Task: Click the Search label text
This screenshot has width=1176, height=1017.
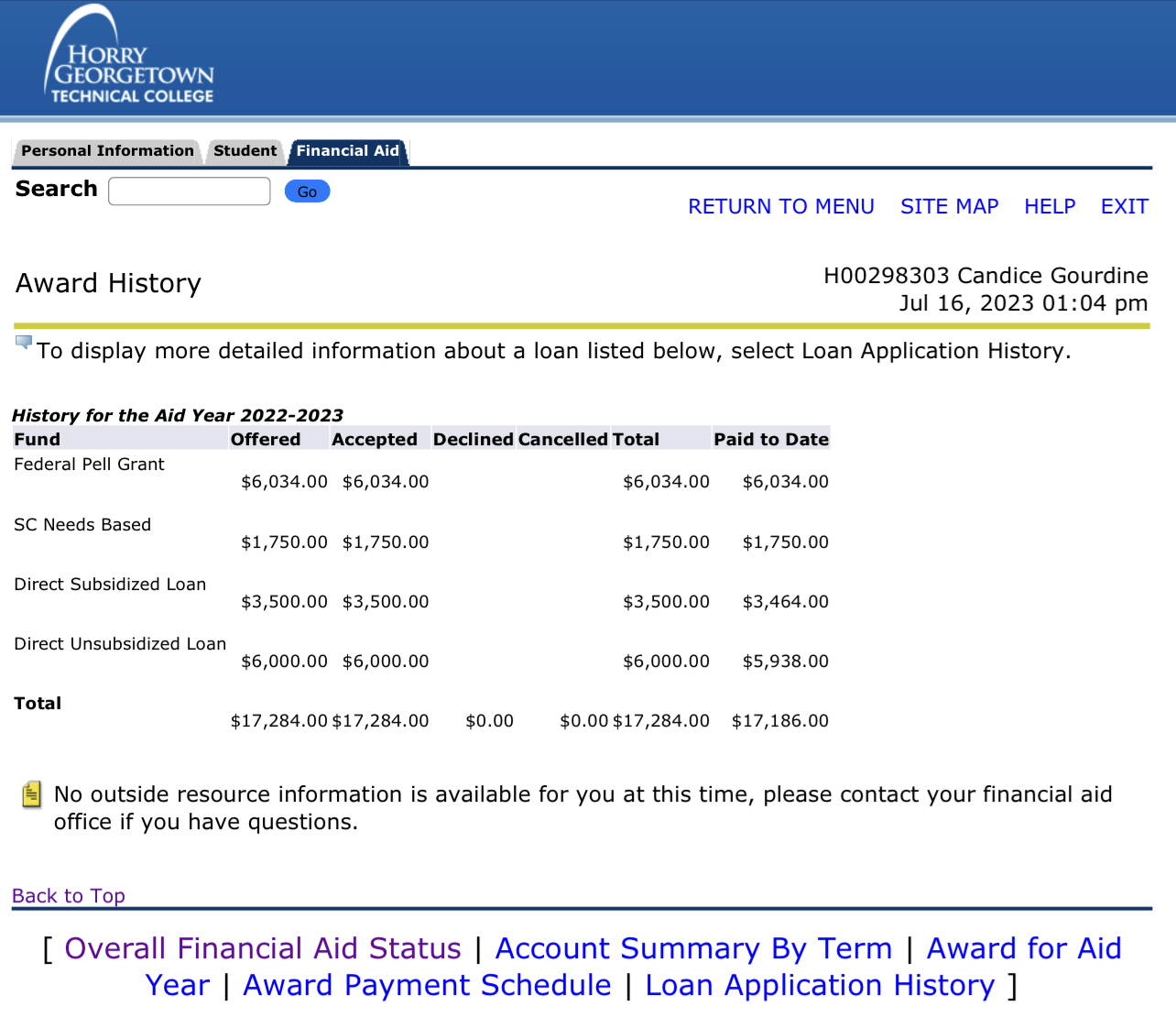Action: (56, 189)
